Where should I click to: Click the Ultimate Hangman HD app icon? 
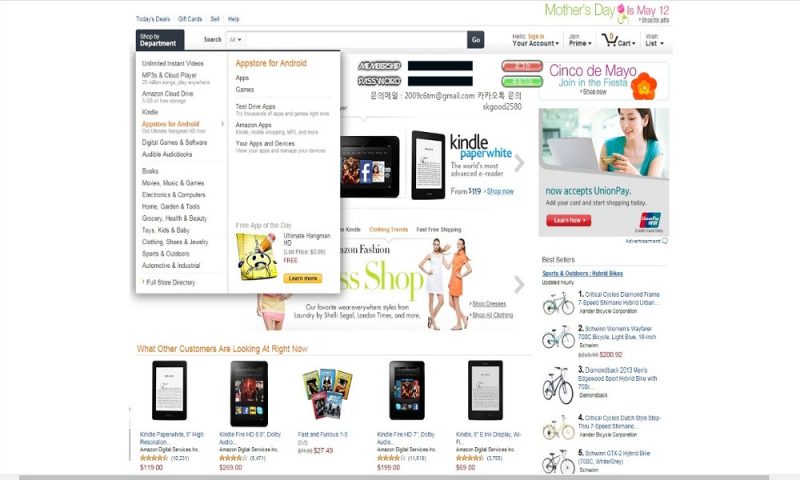(257, 257)
